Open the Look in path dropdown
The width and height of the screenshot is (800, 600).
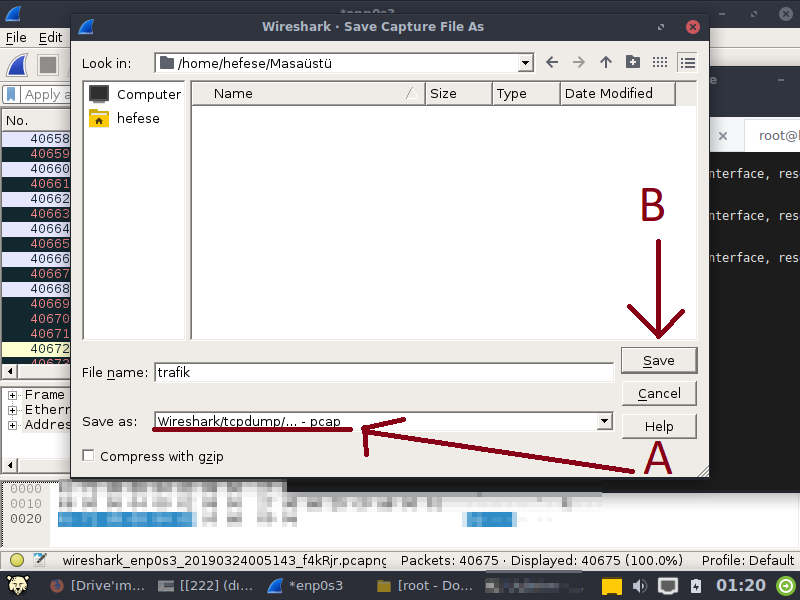pos(526,63)
